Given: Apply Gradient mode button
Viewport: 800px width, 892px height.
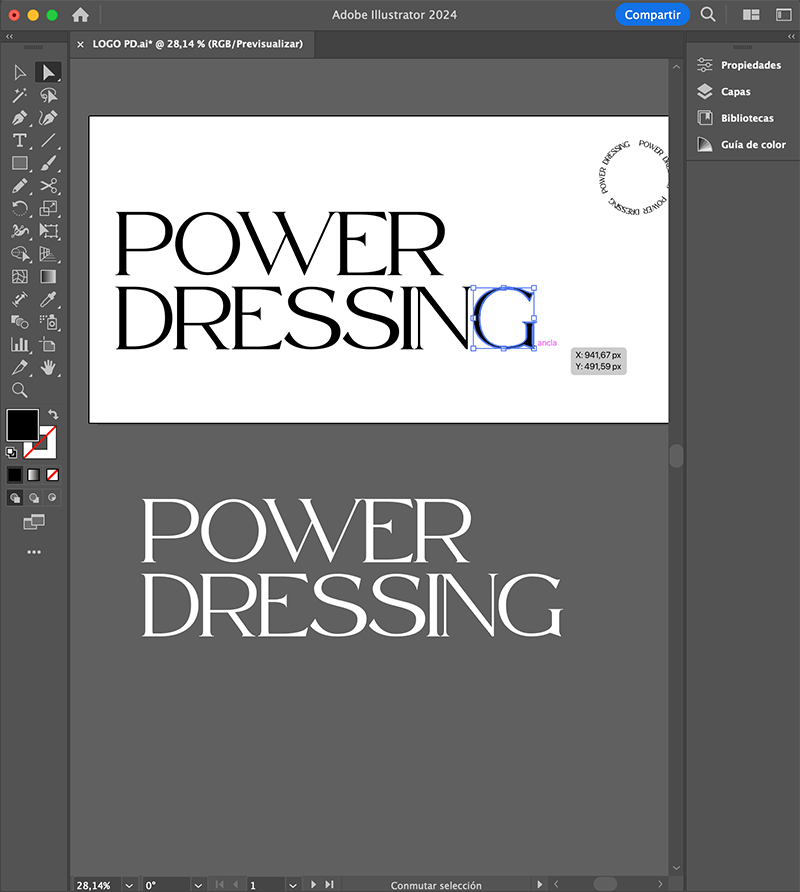Looking at the screenshot, I should coord(34,474).
